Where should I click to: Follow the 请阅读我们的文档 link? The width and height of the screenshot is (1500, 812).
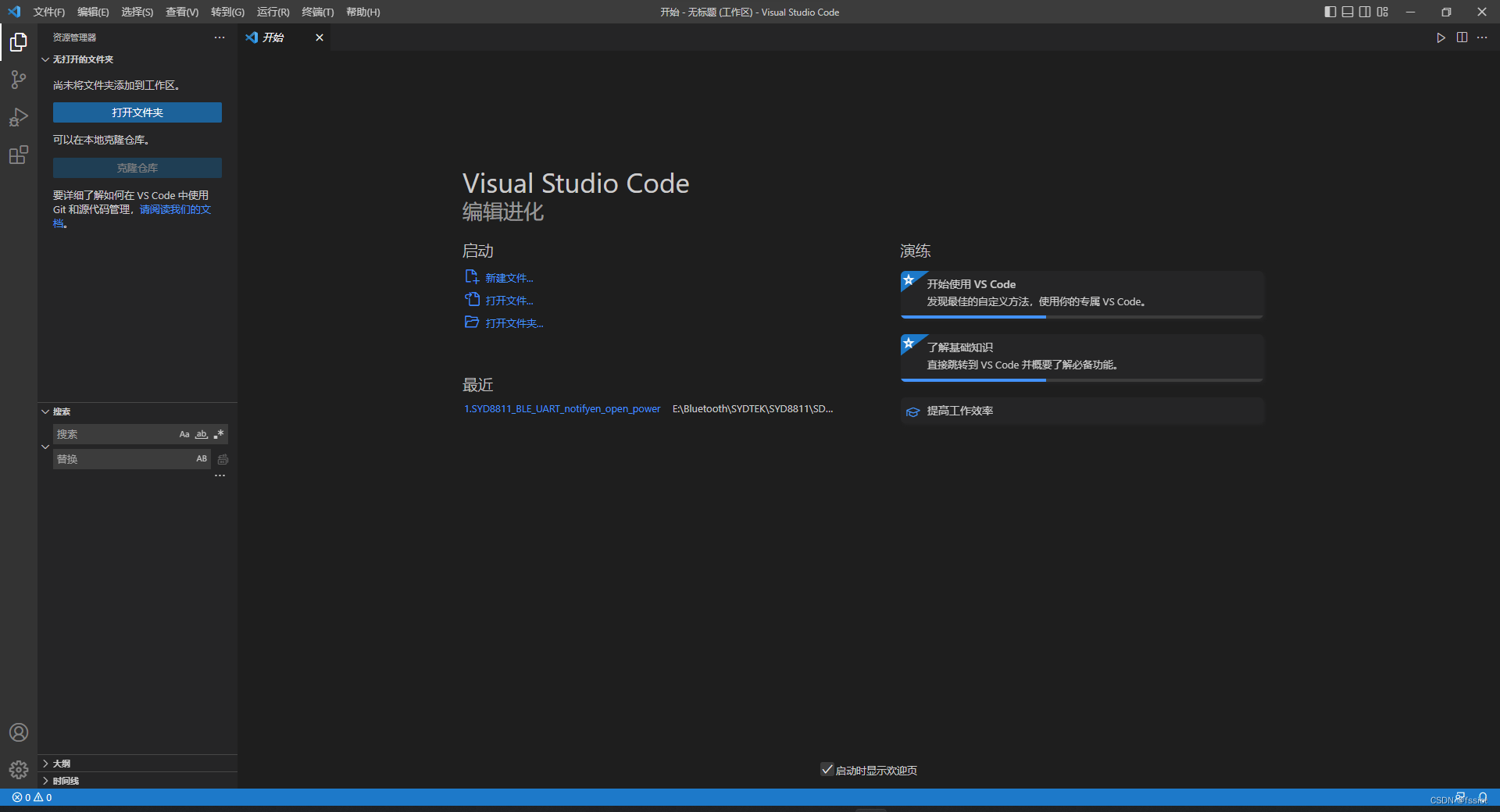point(175,209)
